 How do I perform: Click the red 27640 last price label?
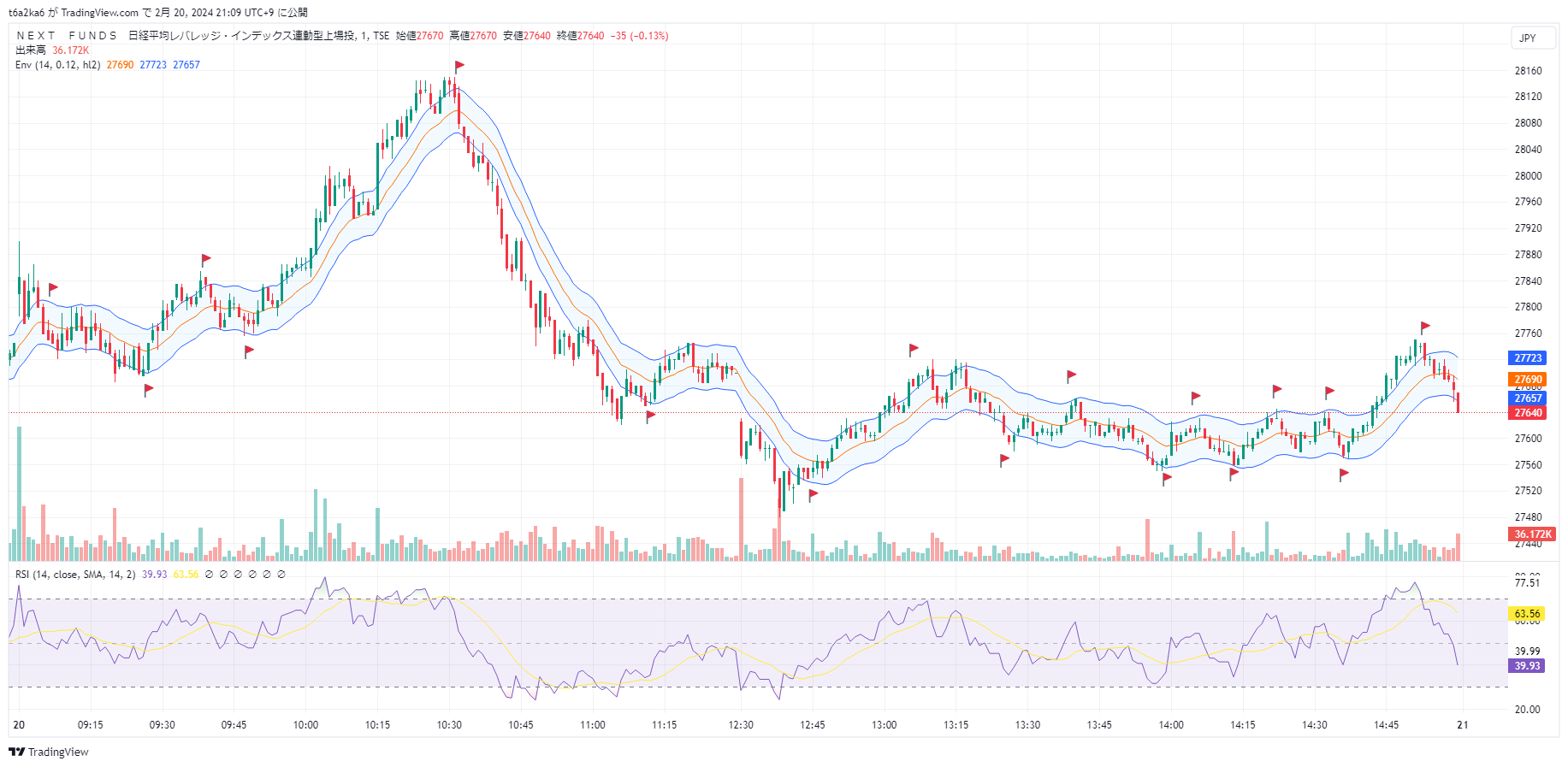(1528, 413)
